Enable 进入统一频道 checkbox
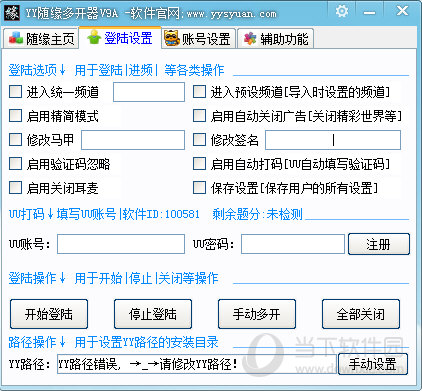Viewport: 422px width, 391px height. pos(15,91)
